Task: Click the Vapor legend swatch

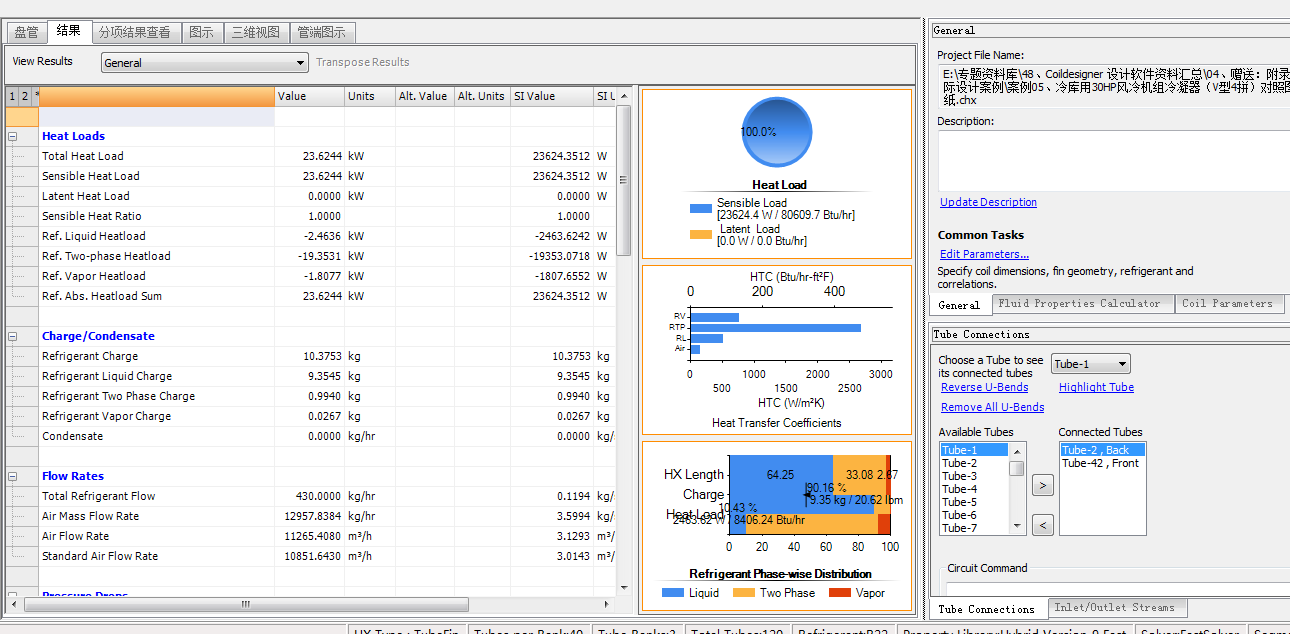Action: [840, 593]
